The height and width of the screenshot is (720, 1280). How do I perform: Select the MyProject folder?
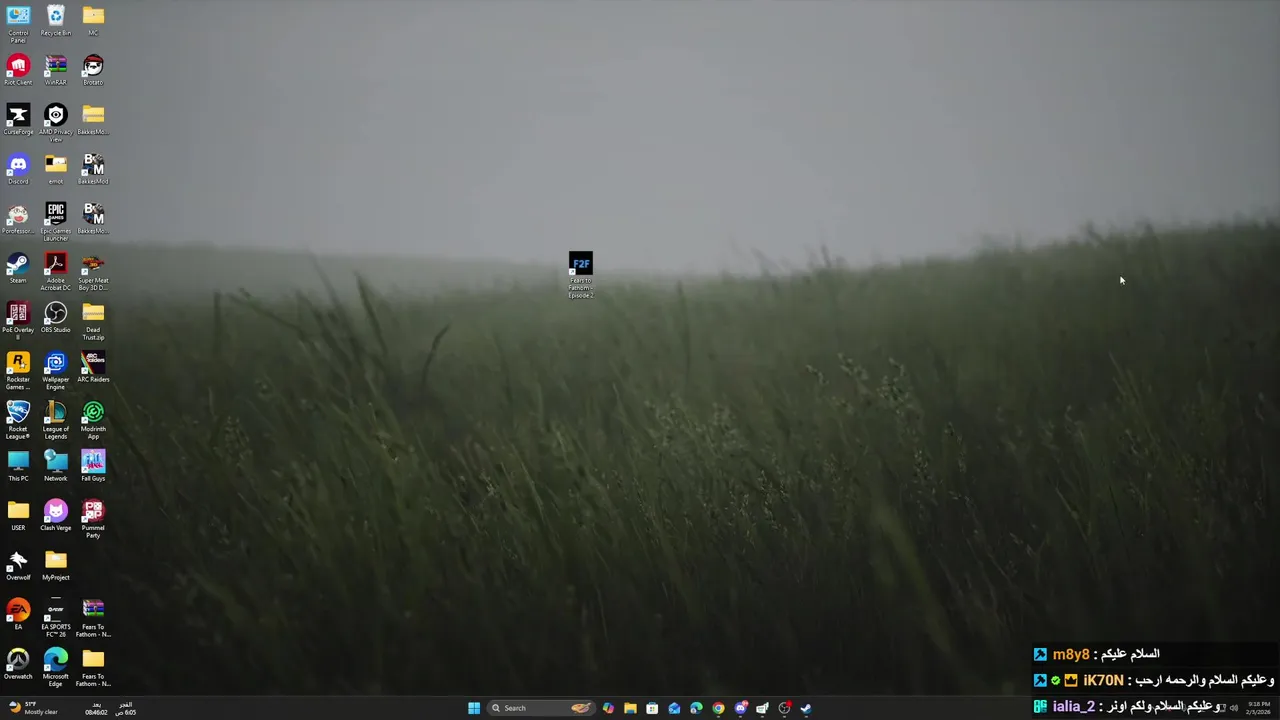tap(55, 565)
